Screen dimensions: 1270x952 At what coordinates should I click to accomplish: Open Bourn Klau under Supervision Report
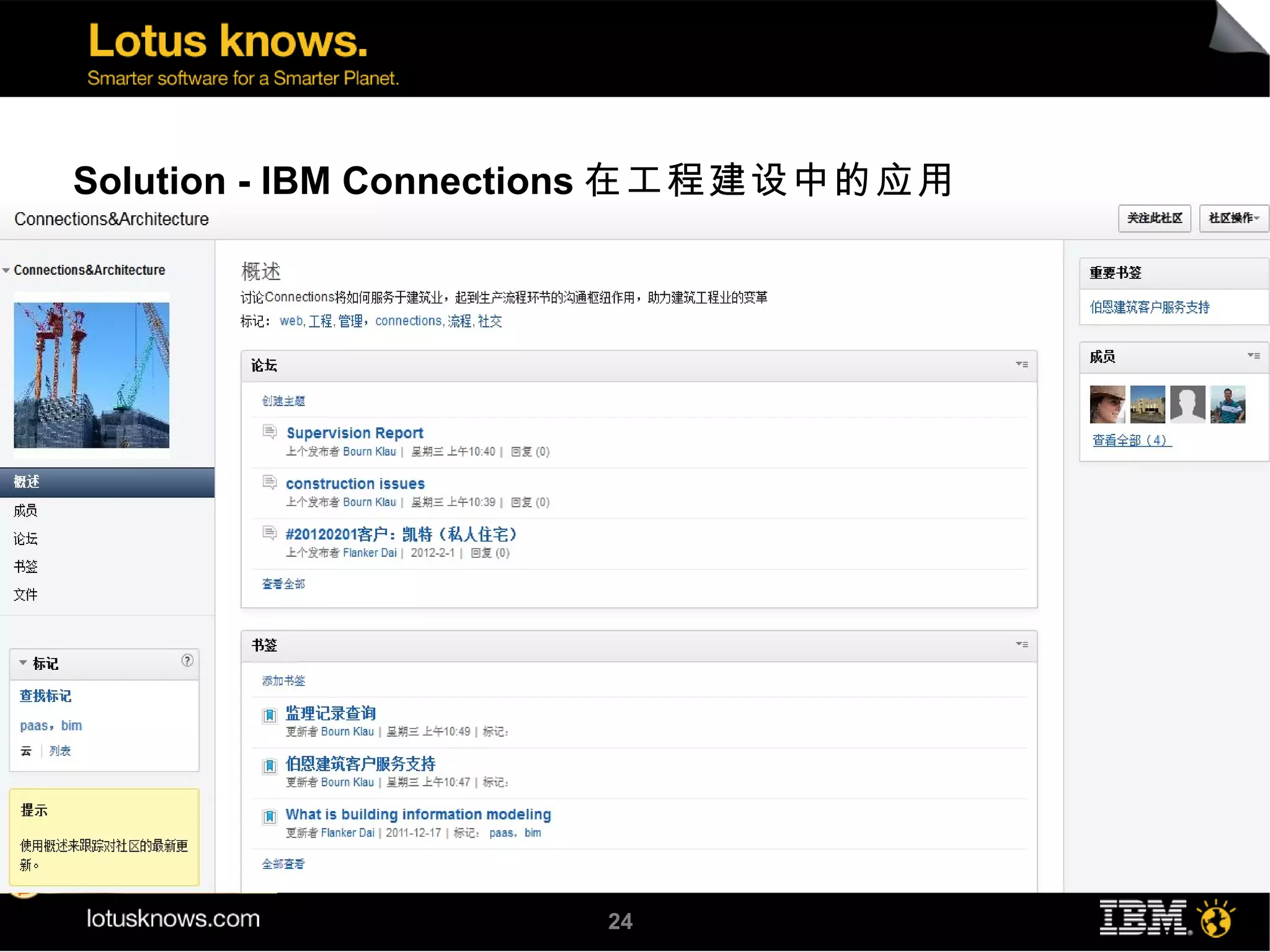point(370,452)
